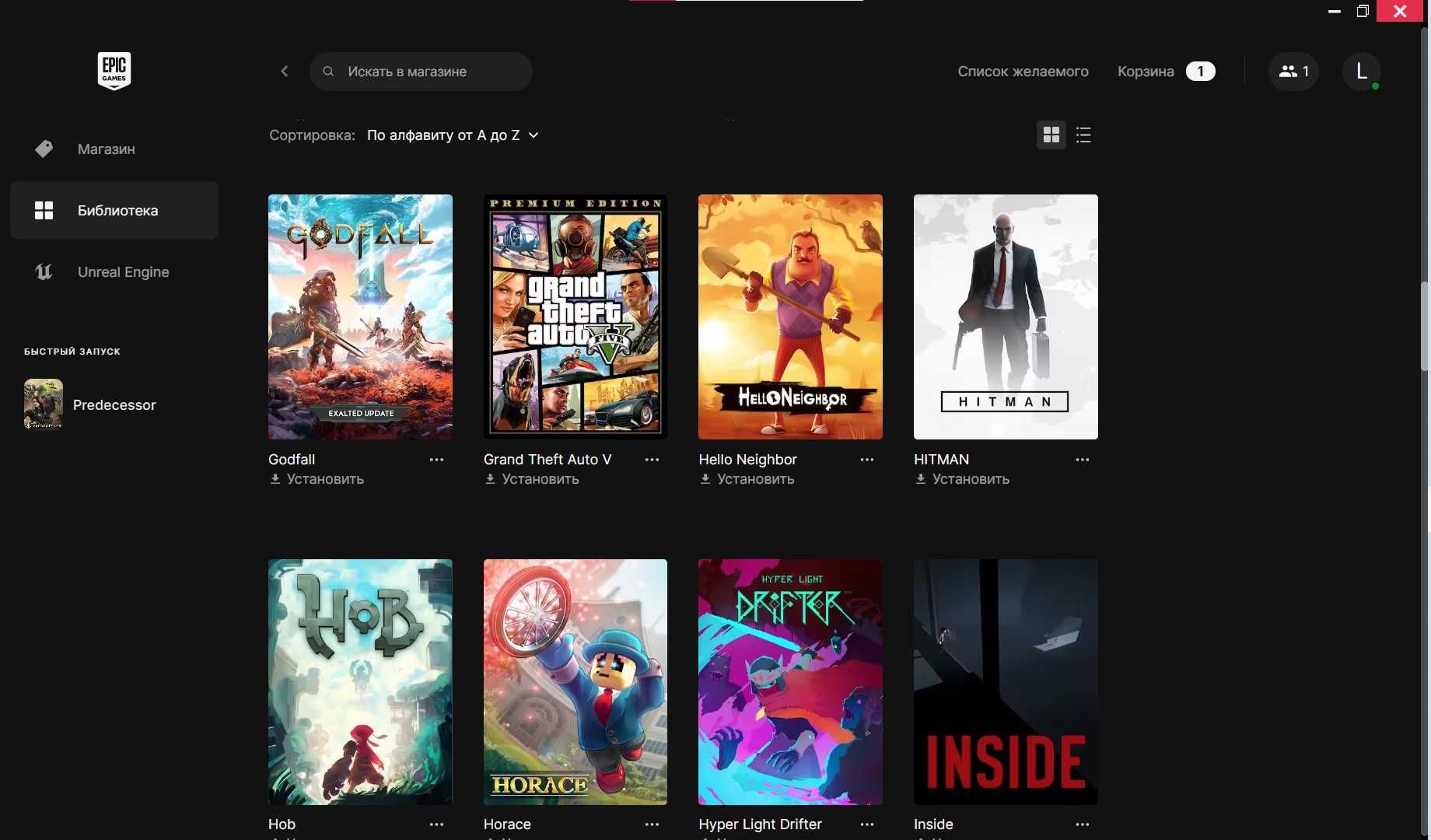Screen dimensions: 1431x840
Task: Click the search magnifier icon
Action: [328, 72]
